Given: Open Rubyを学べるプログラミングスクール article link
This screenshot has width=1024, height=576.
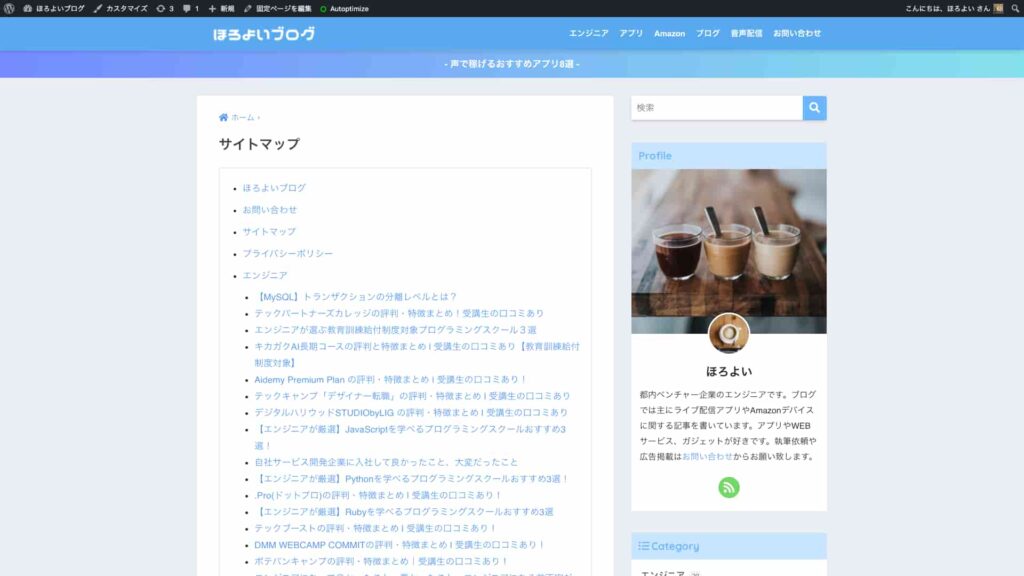Looking at the screenshot, I should coord(404,512).
